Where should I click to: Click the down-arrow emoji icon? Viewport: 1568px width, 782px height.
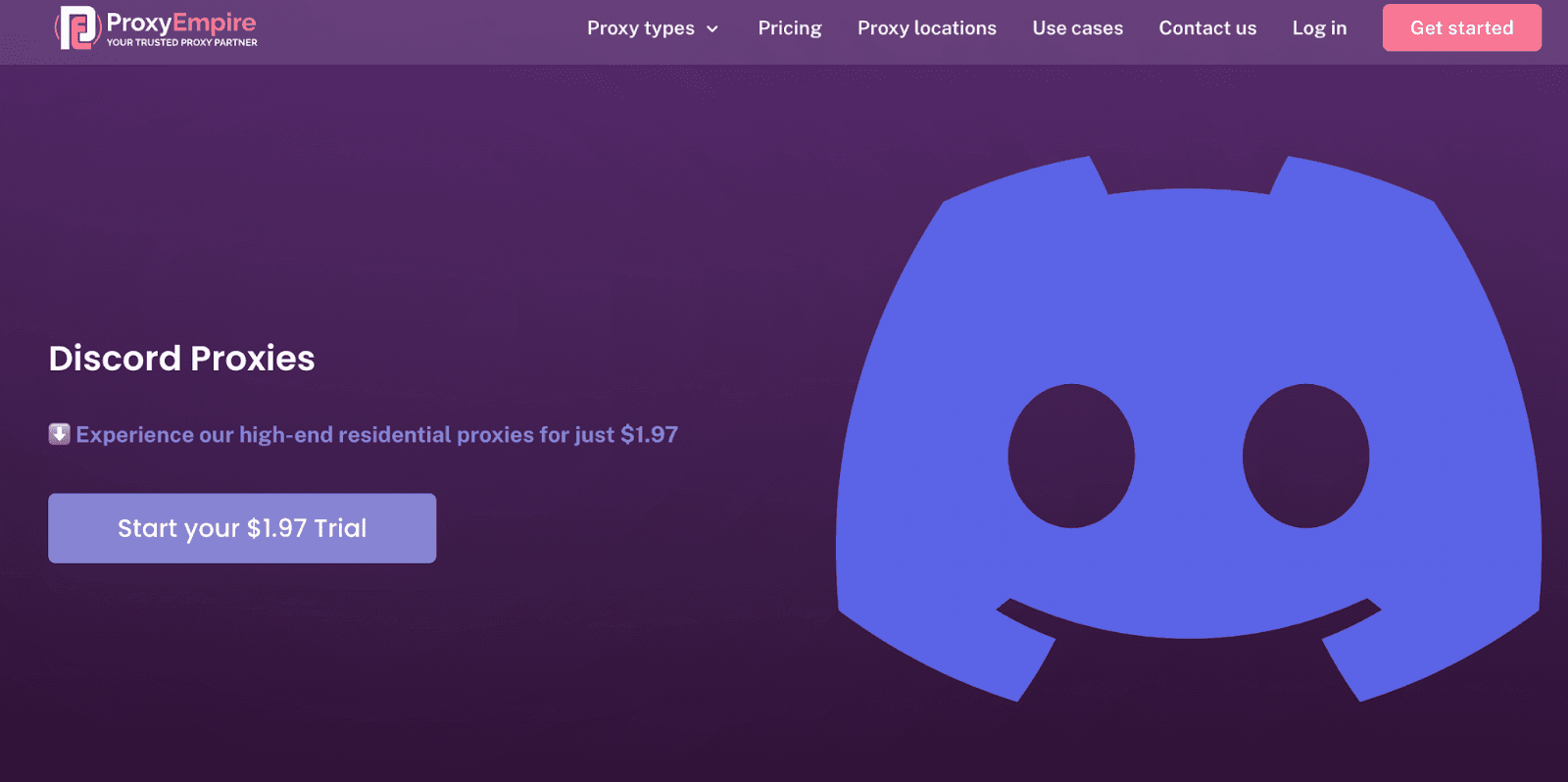pos(60,434)
